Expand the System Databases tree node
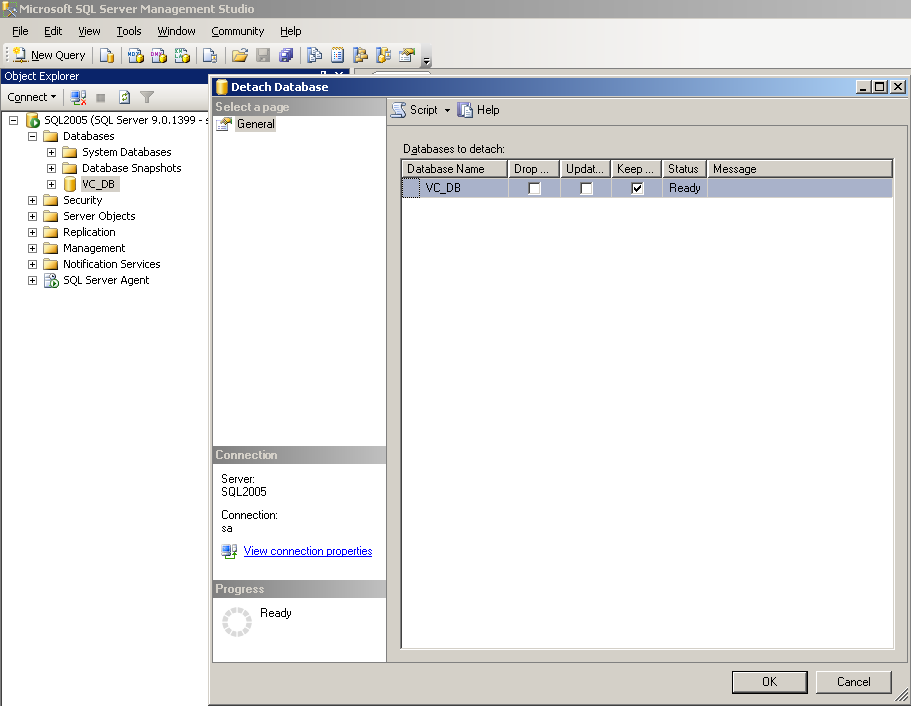This screenshot has width=911, height=706. tap(52, 152)
